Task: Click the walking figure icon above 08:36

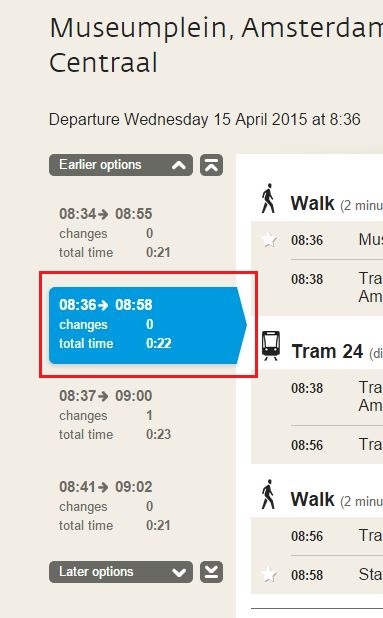Action: click(x=268, y=199)
